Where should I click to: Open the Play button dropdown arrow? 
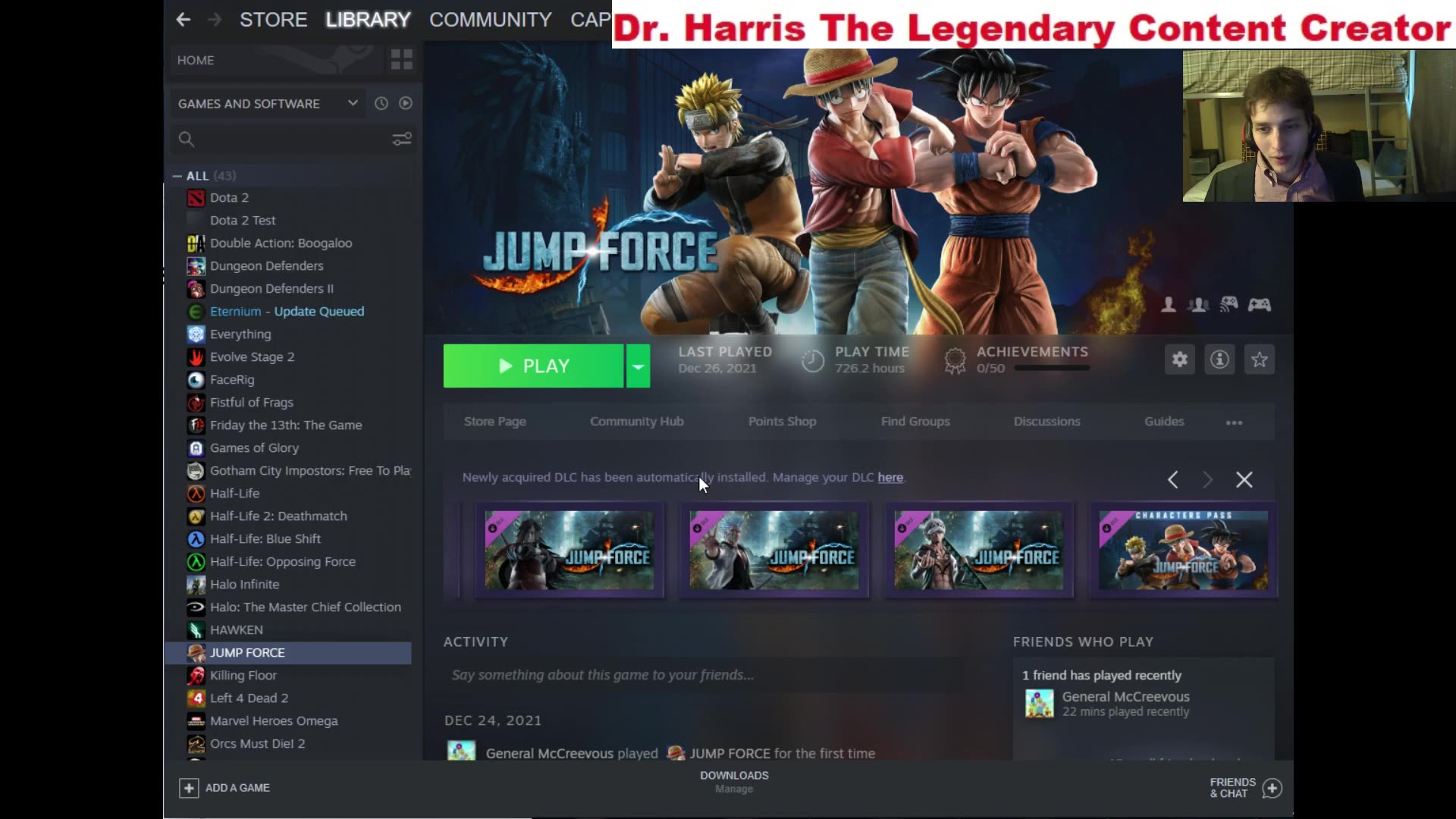638,366
